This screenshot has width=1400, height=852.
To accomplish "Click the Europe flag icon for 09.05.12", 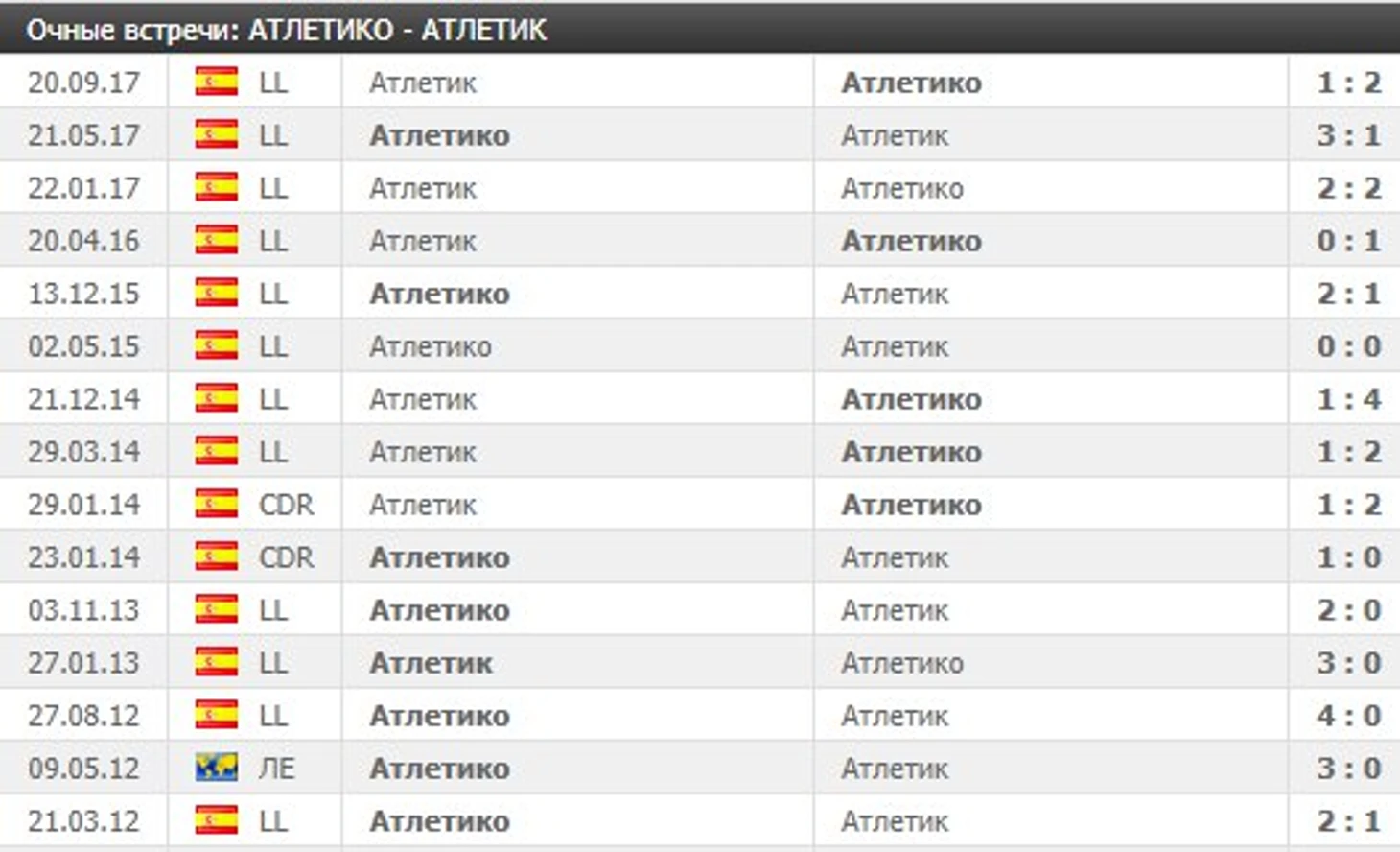I will pos(216,768).
